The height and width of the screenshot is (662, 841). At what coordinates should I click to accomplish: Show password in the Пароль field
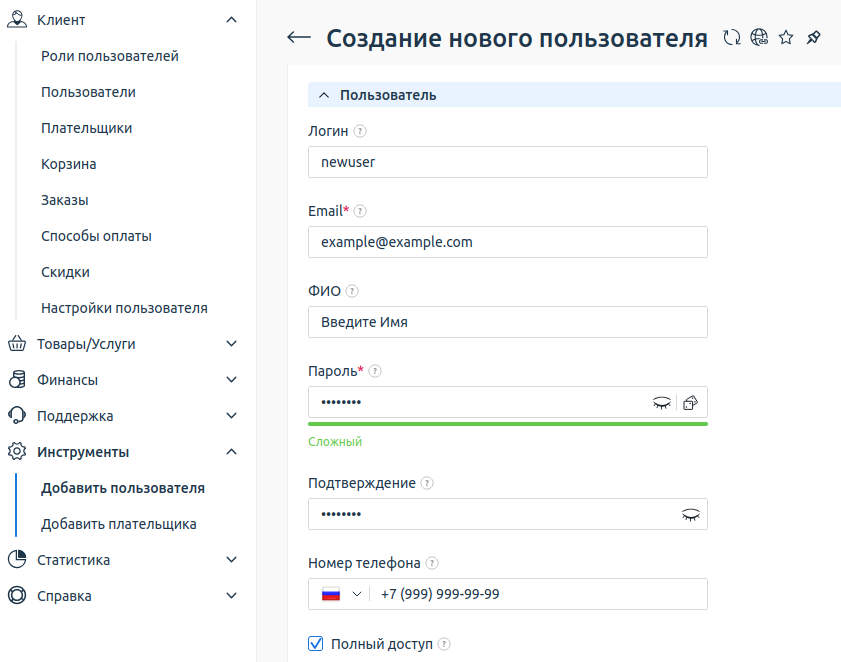point(661,403)
